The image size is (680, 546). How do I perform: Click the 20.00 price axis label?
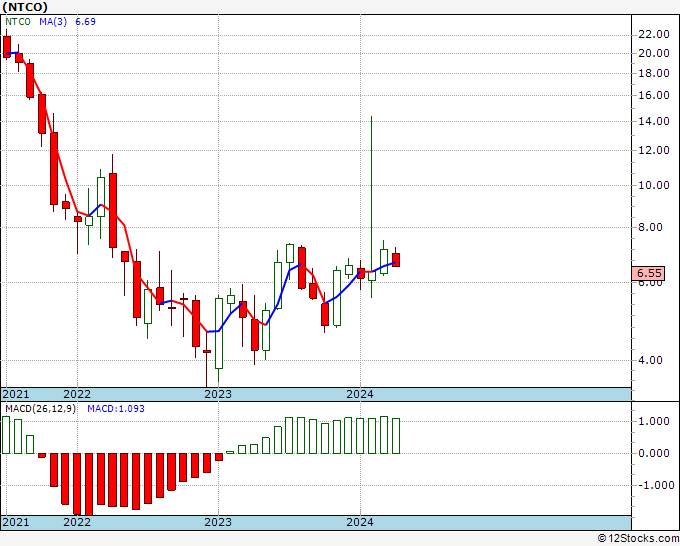(x=654, y=53)
